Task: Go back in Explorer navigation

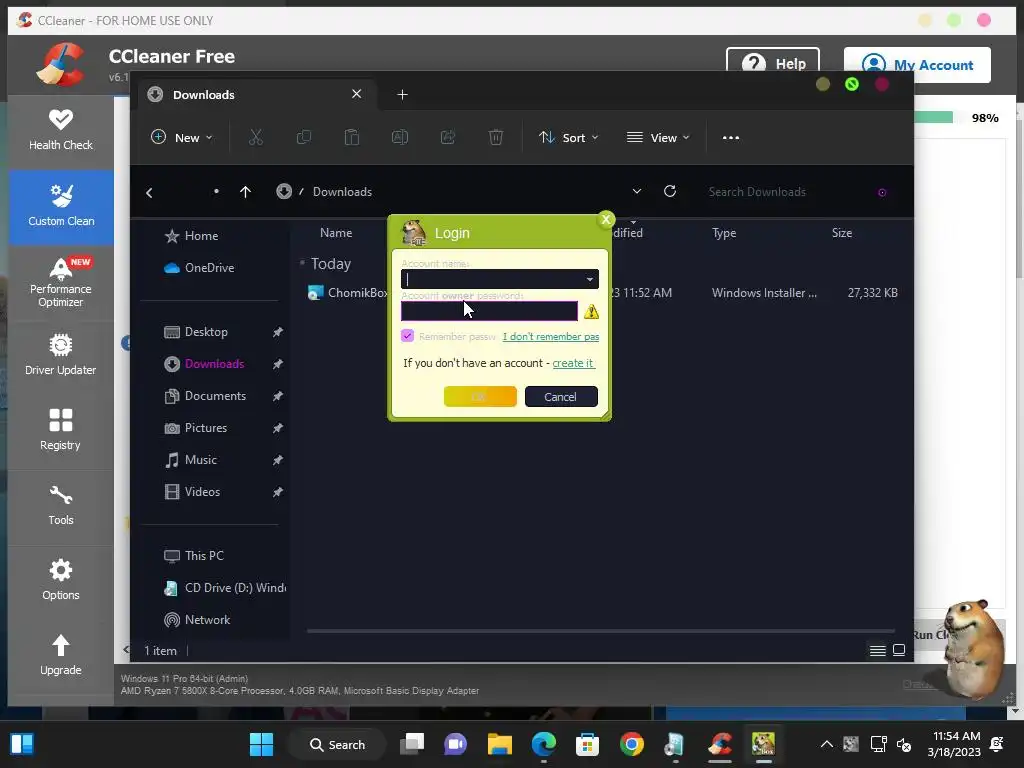Action: (150, 192)
